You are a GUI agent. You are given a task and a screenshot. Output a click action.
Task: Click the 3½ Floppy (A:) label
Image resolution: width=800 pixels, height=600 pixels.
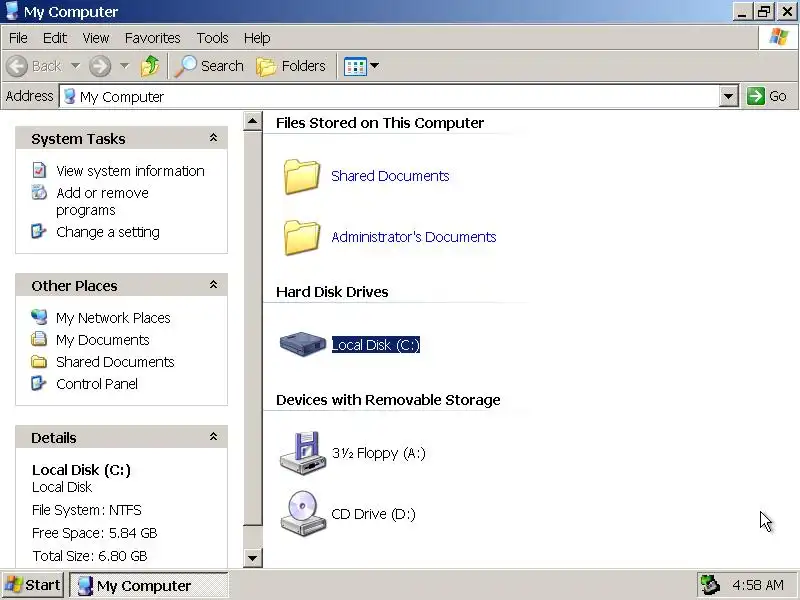click(379, 453)
